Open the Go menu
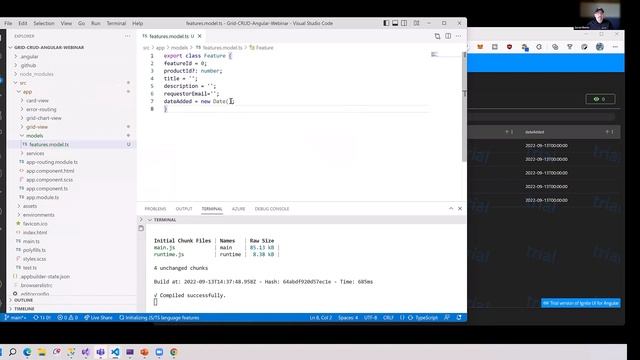This screenshot has height=360, width=640. [82, 23]
